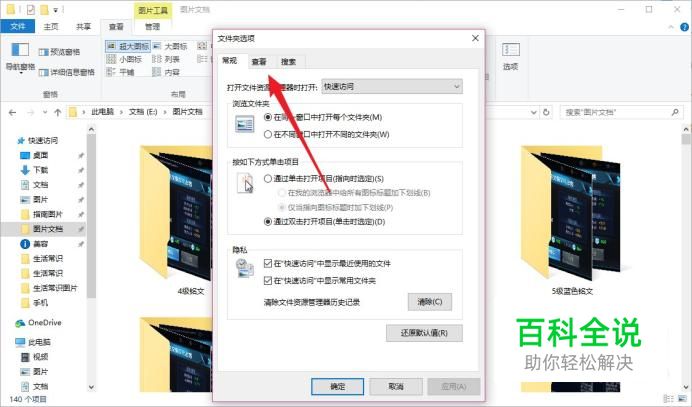This screenshot has height=407, width=692.
Task: Open the 快速访问 dropdown in dialog
Action: (392, 87)
